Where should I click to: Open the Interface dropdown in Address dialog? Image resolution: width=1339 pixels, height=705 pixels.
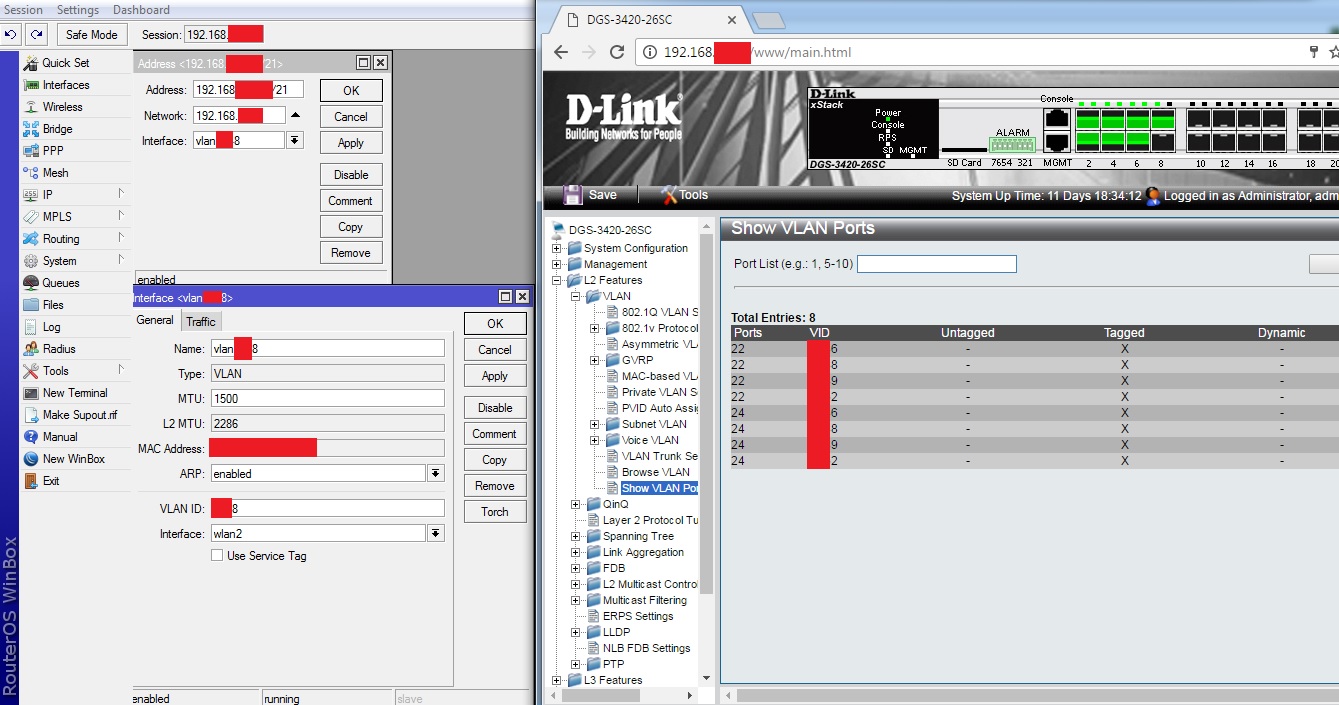click(294, 141)
